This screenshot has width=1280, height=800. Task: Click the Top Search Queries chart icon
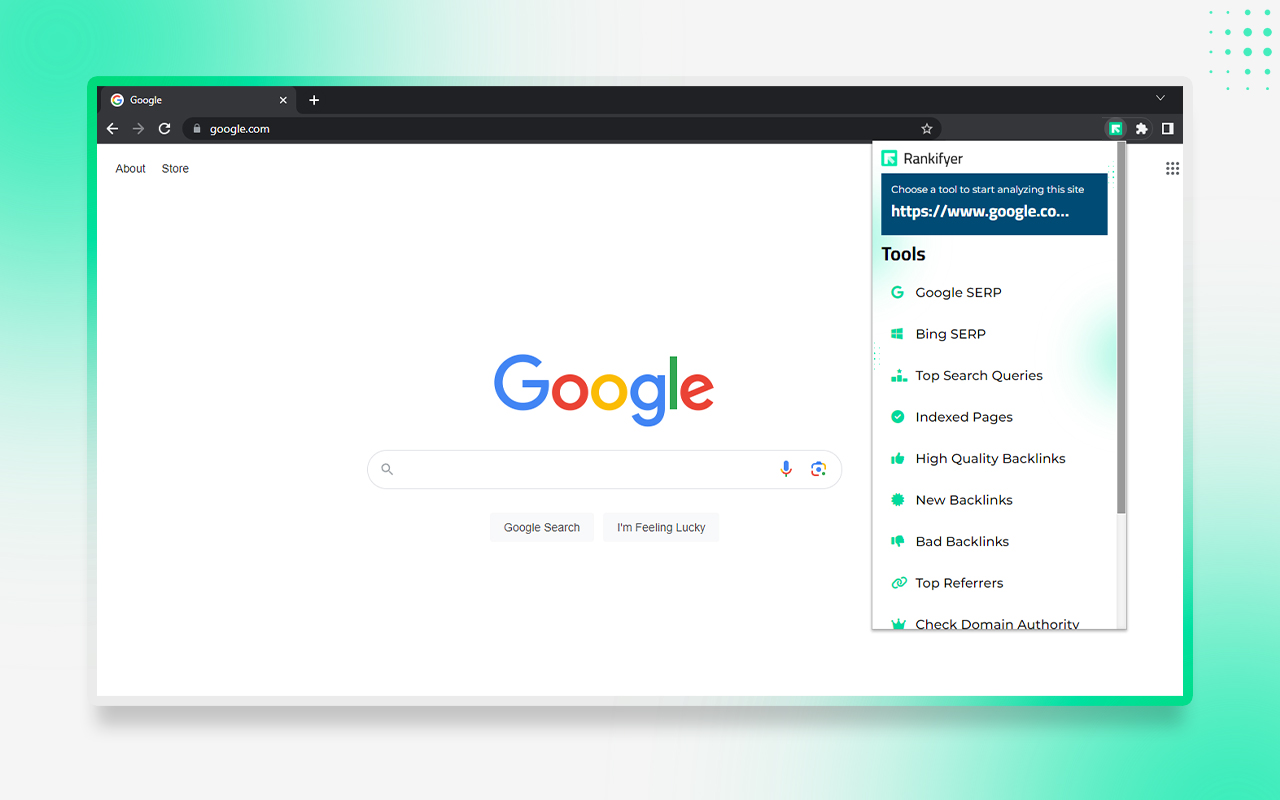(897, 376)
